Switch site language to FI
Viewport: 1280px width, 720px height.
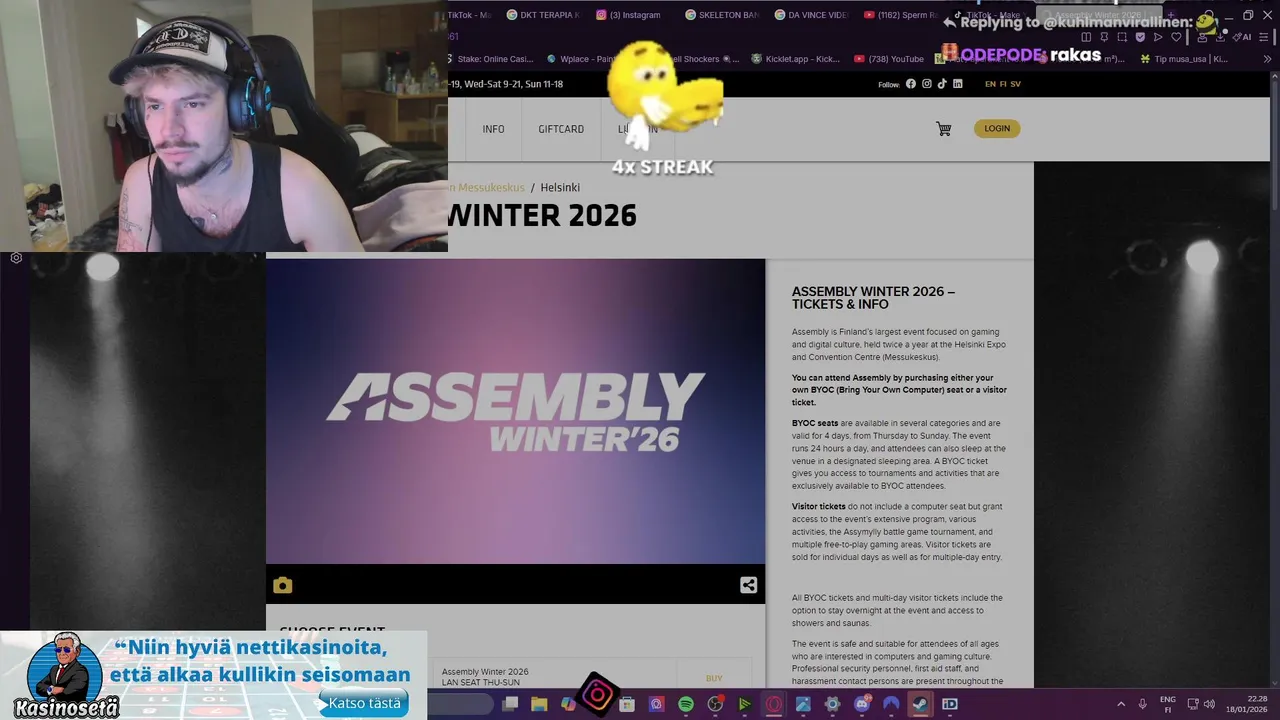1003,84
